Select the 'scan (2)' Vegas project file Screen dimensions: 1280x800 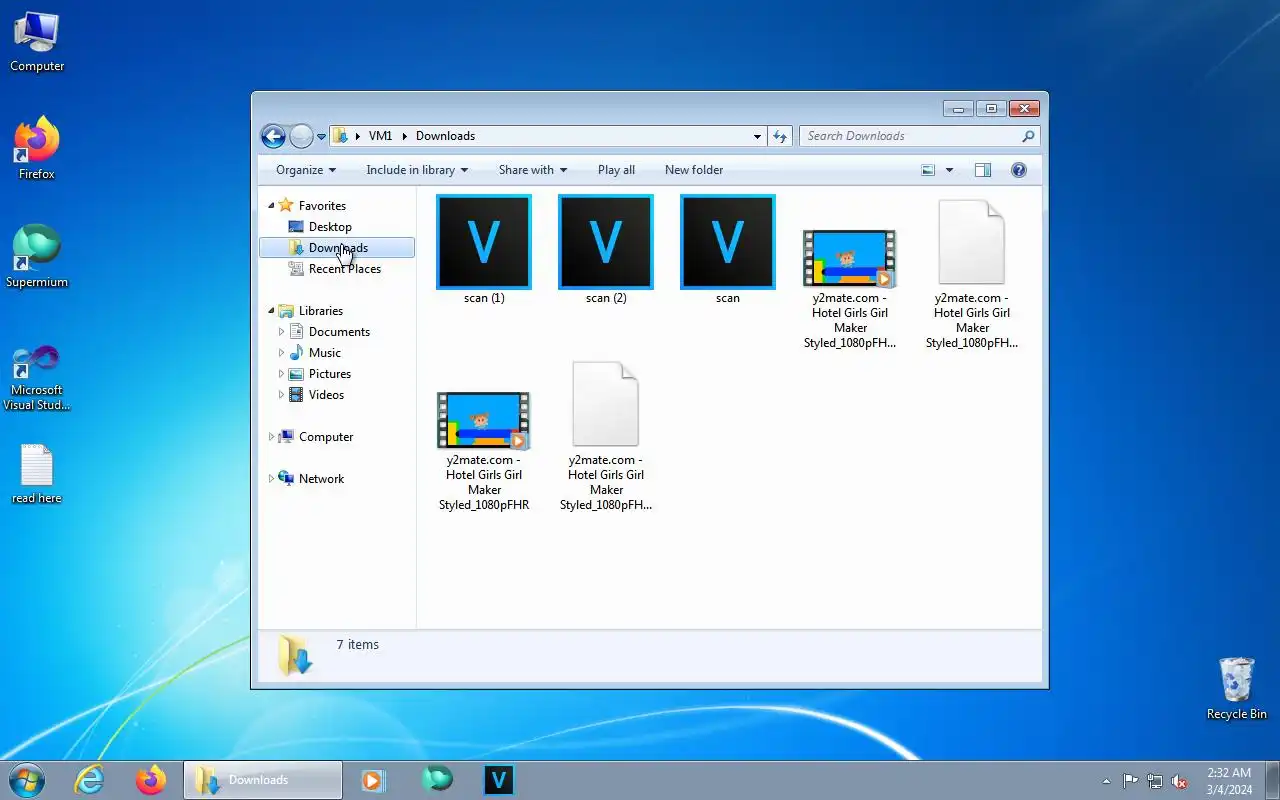pos(606,250)
